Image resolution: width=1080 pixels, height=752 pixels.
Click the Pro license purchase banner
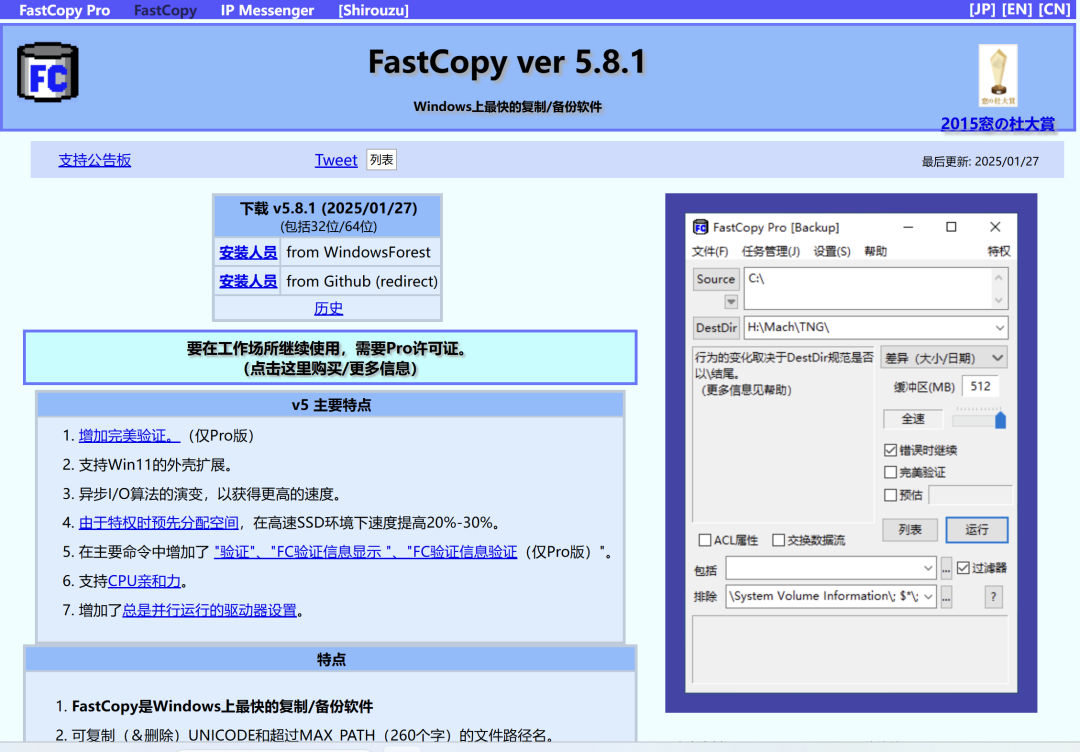point(330,358)
